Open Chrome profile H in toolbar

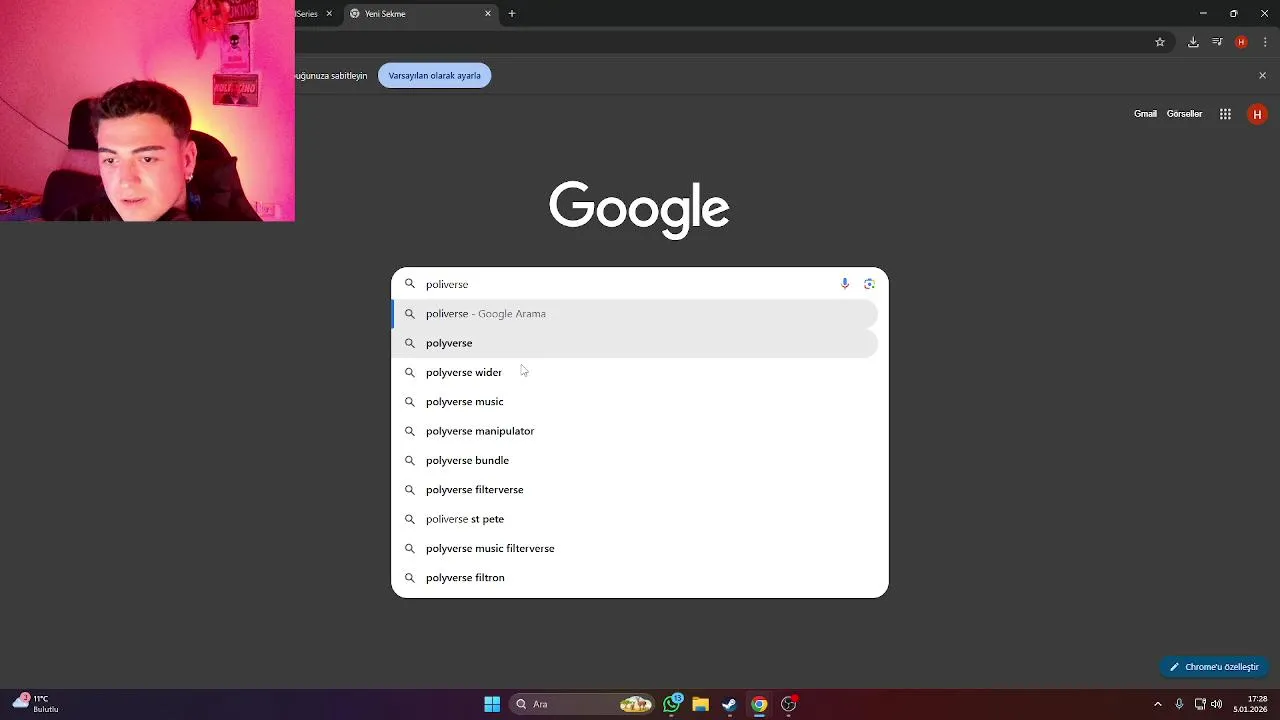pos(1241,42)
